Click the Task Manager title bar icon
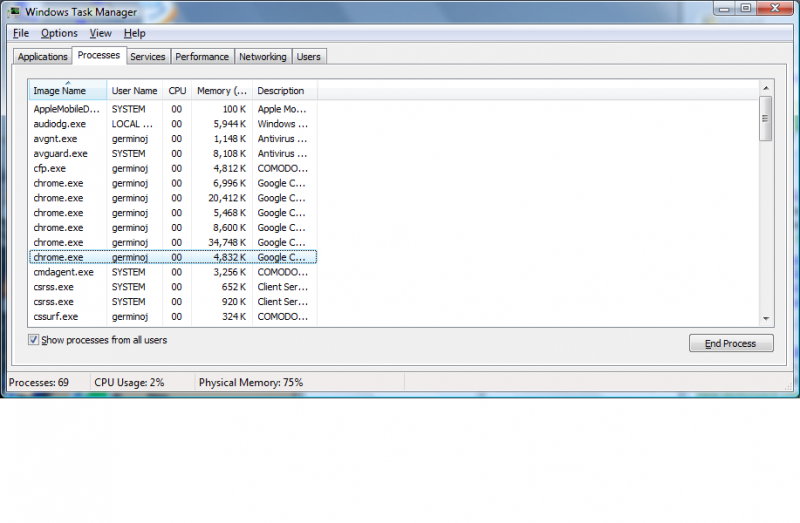 [15, 11]
